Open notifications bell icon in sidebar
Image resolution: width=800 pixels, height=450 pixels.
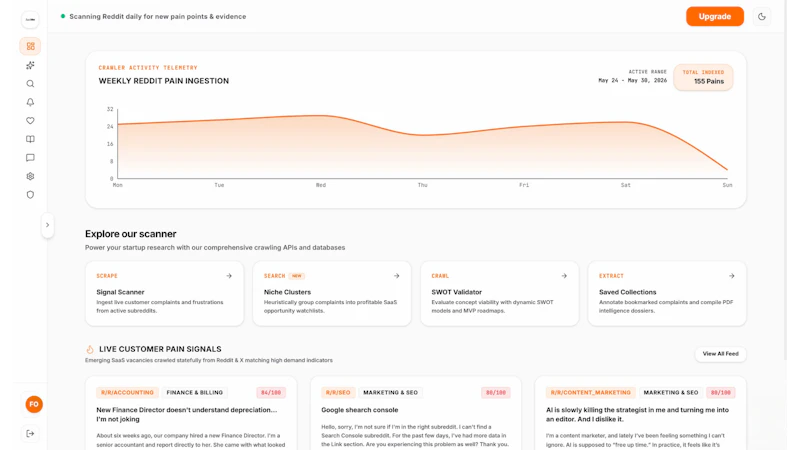pos(30,102)
